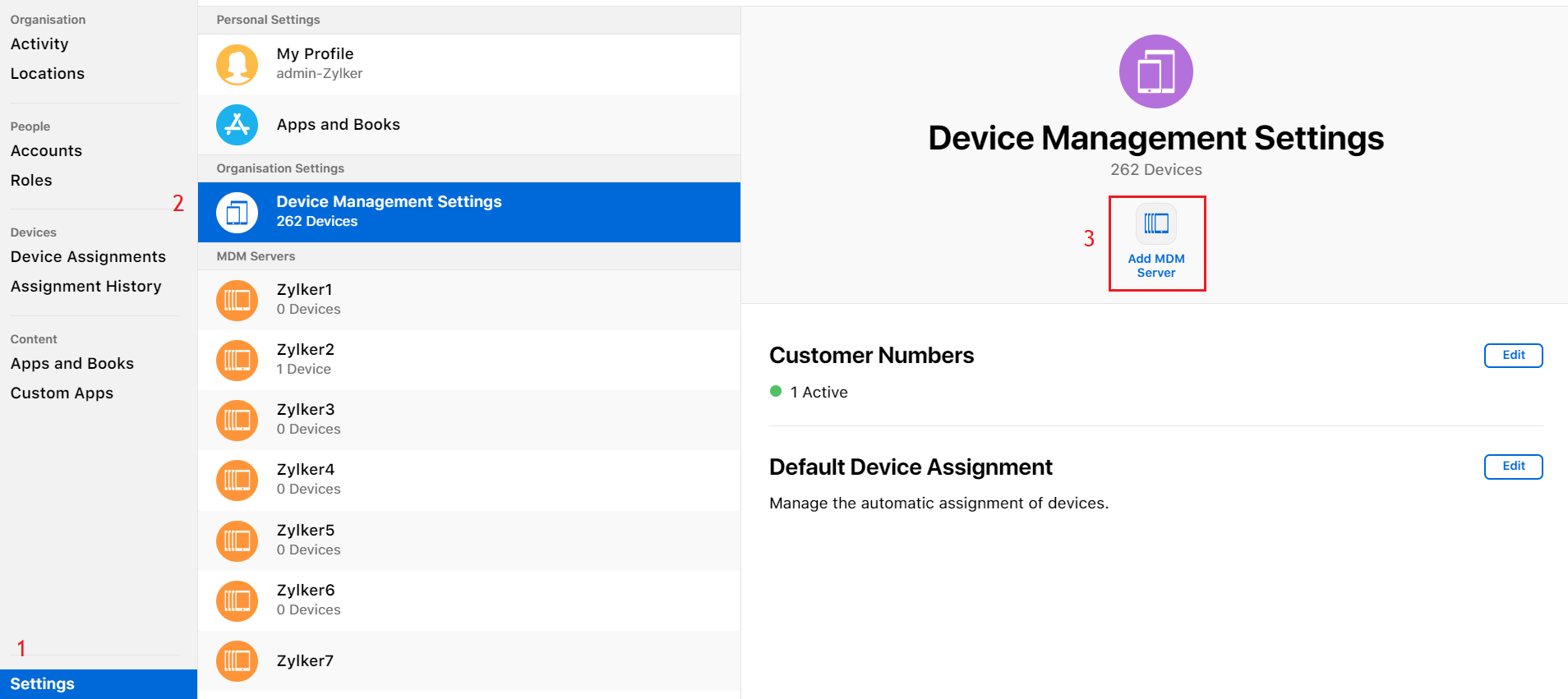Click the My Profile avatar icon
Screen dimensions: 1568x699
tap(237, 64)
